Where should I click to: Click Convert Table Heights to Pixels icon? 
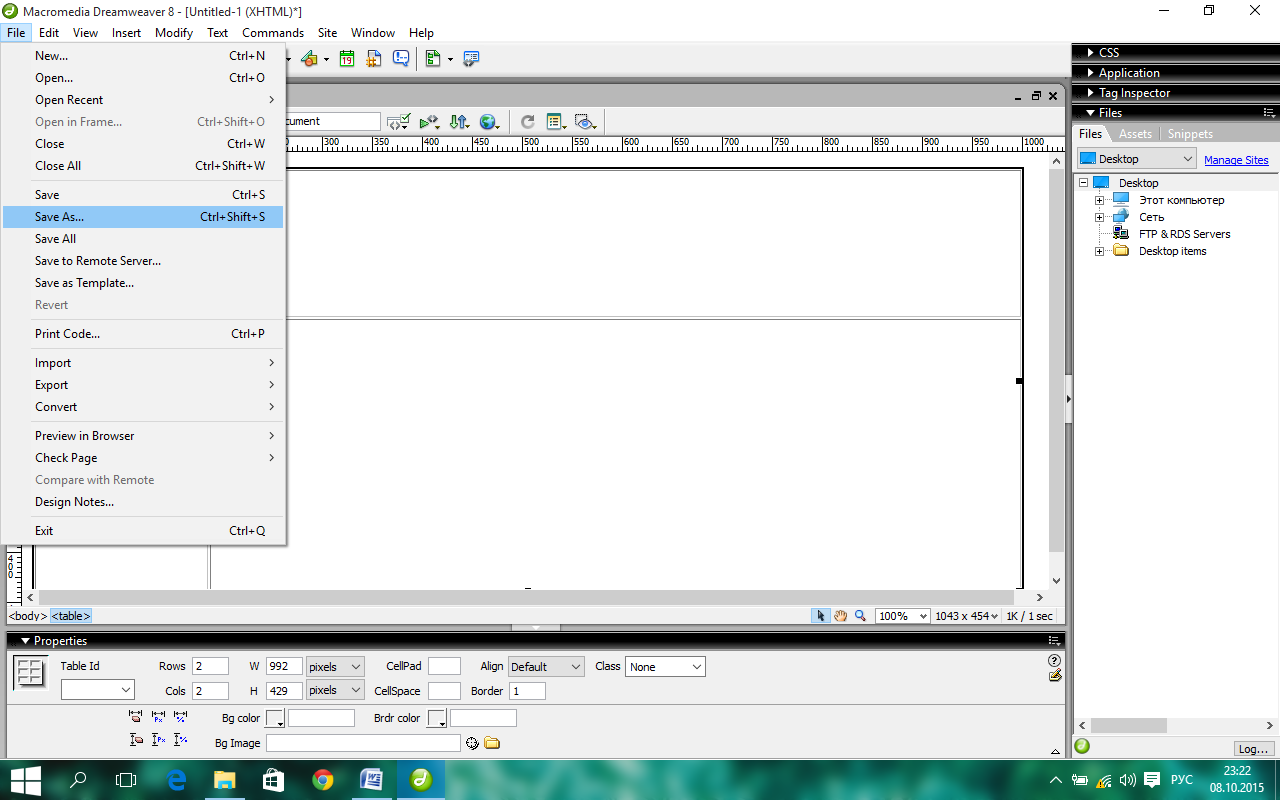(158, 740)
